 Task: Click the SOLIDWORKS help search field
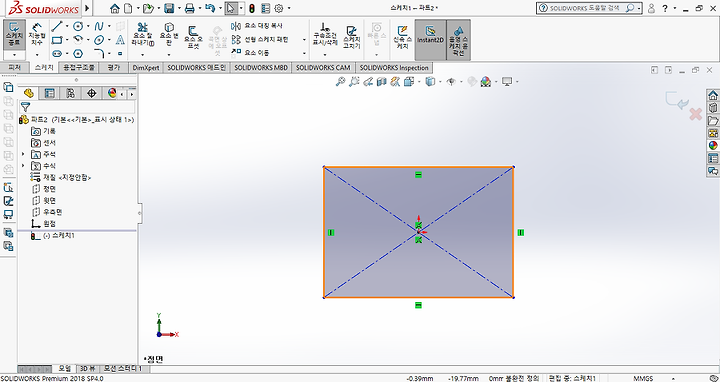point(584,8)
